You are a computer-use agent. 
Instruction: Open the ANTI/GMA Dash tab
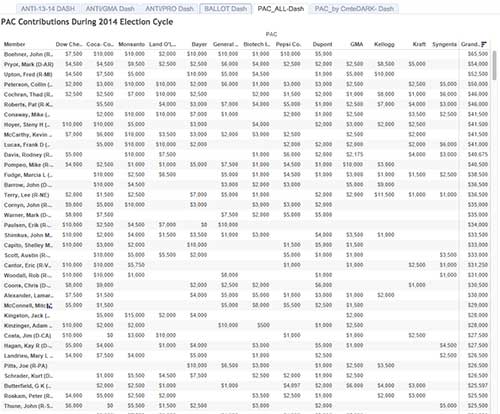pos(110,9)
